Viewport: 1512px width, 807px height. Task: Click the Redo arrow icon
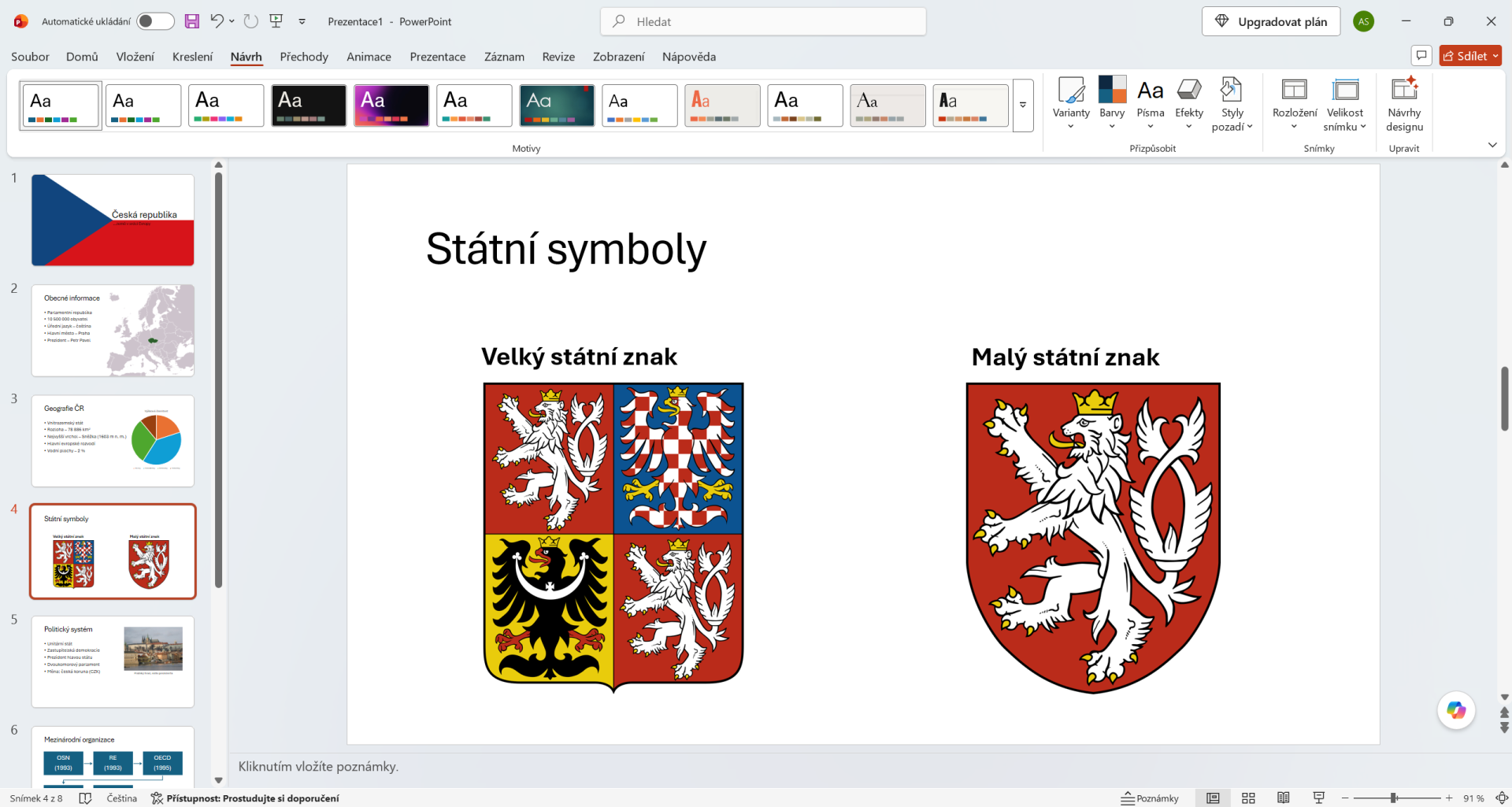[x=251, y=21]
